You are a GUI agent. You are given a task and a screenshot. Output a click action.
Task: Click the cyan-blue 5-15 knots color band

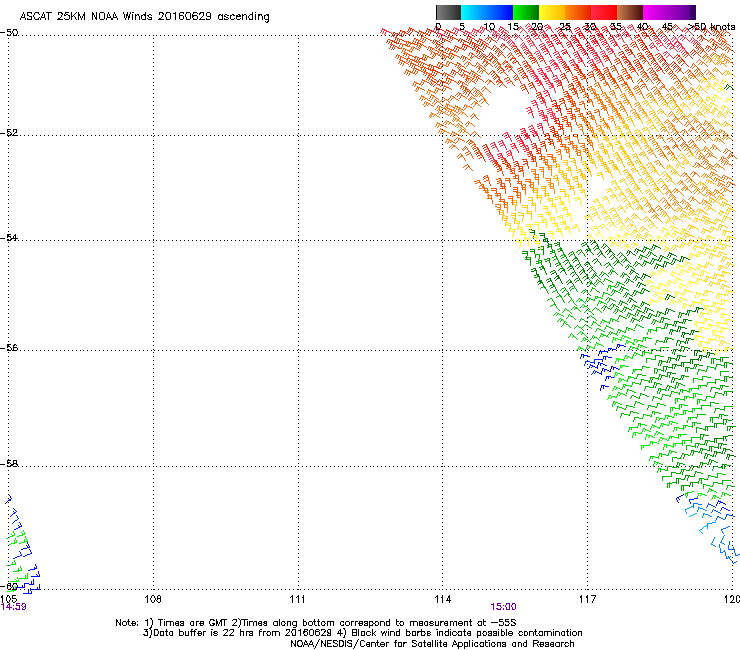point(487,12)
